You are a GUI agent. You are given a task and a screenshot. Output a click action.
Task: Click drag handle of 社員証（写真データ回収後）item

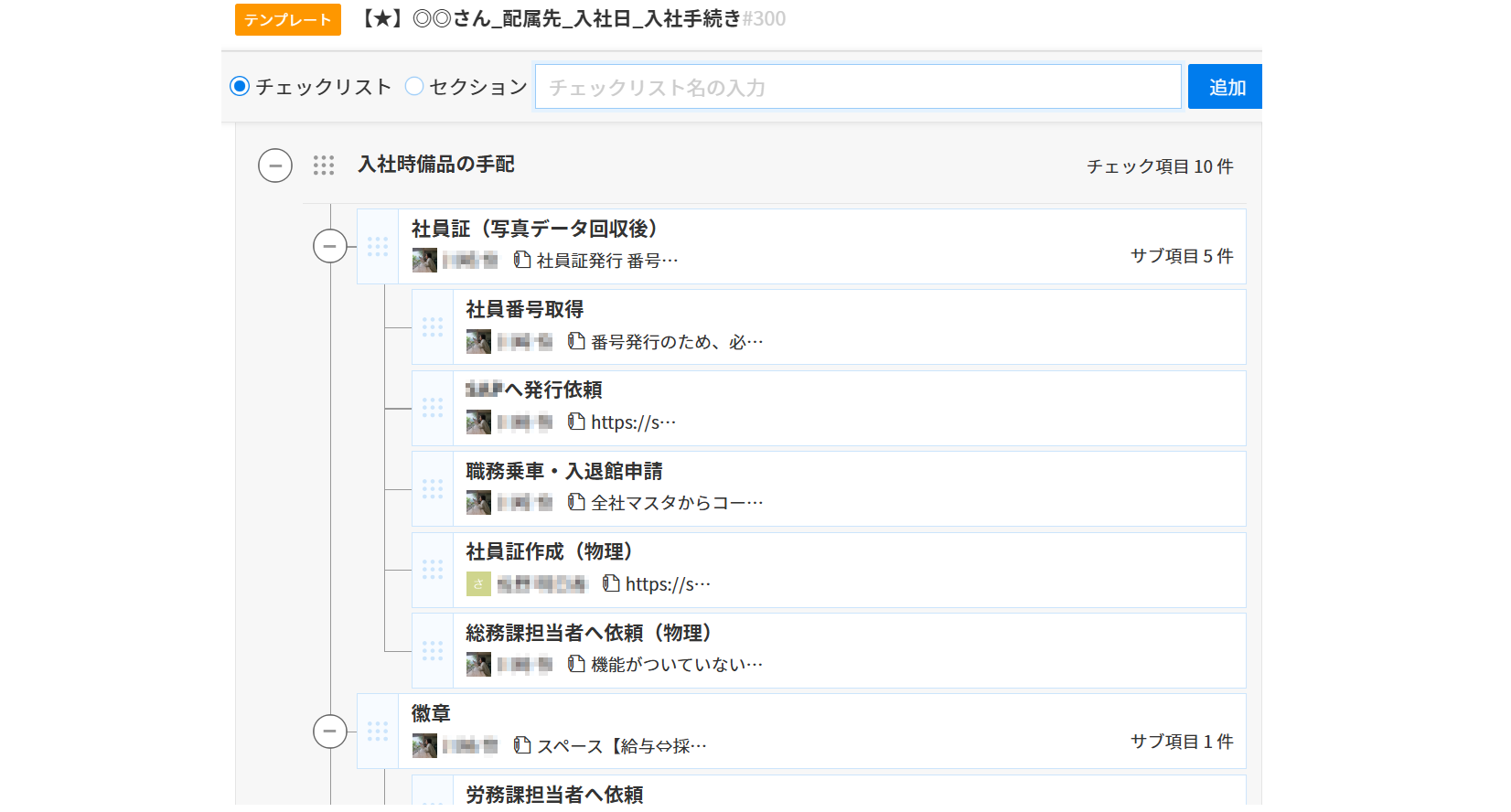(378, 246)
